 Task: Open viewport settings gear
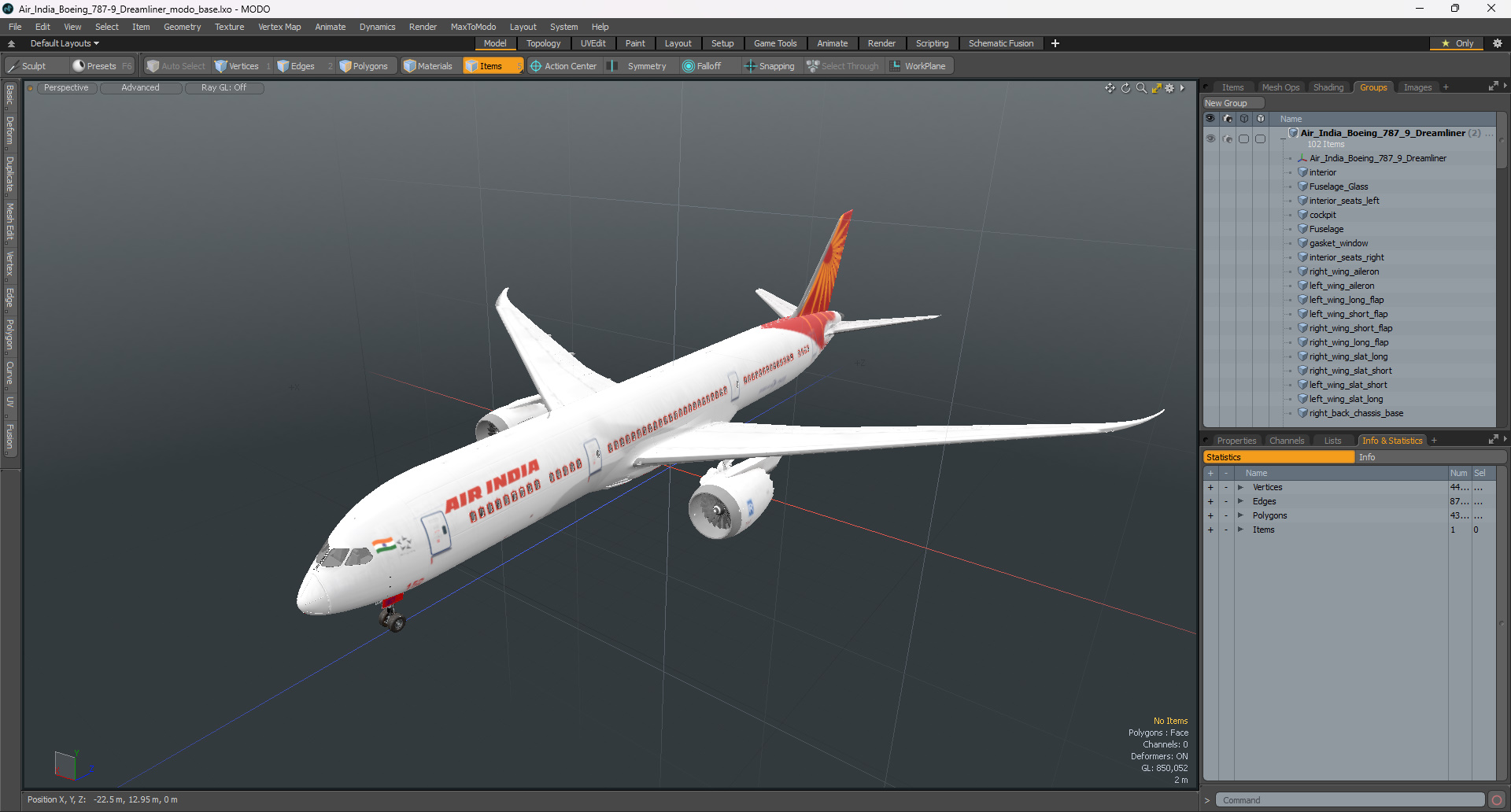(1169, 88)
